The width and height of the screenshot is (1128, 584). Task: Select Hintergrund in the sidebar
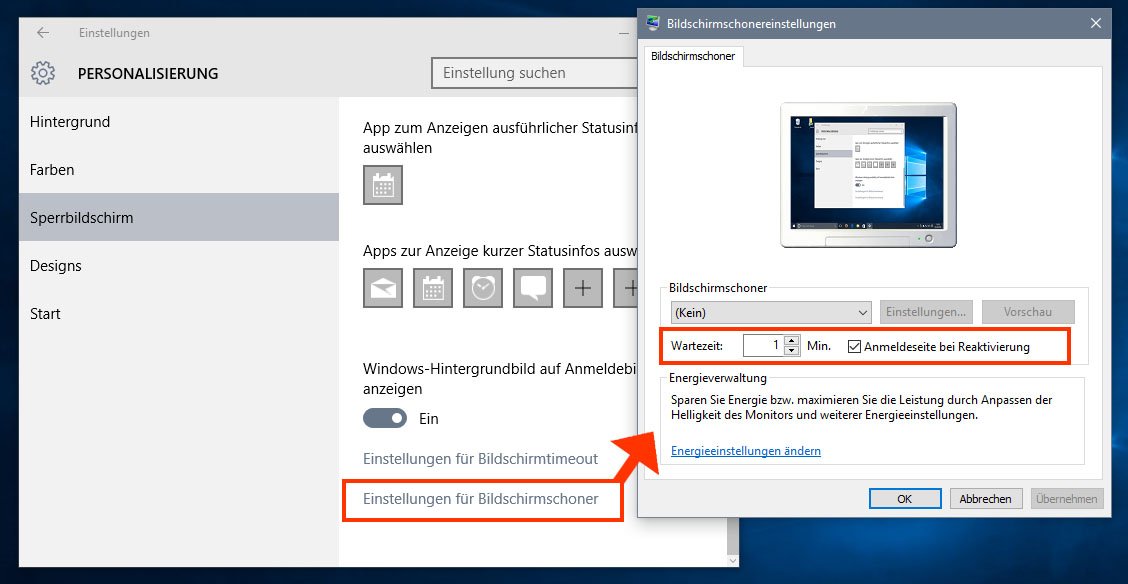(69, 121)
